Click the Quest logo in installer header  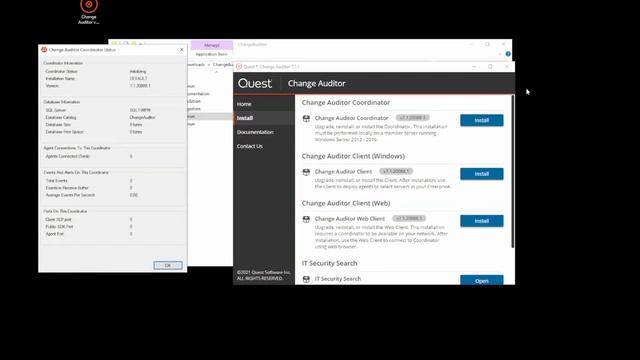point(255,83)
